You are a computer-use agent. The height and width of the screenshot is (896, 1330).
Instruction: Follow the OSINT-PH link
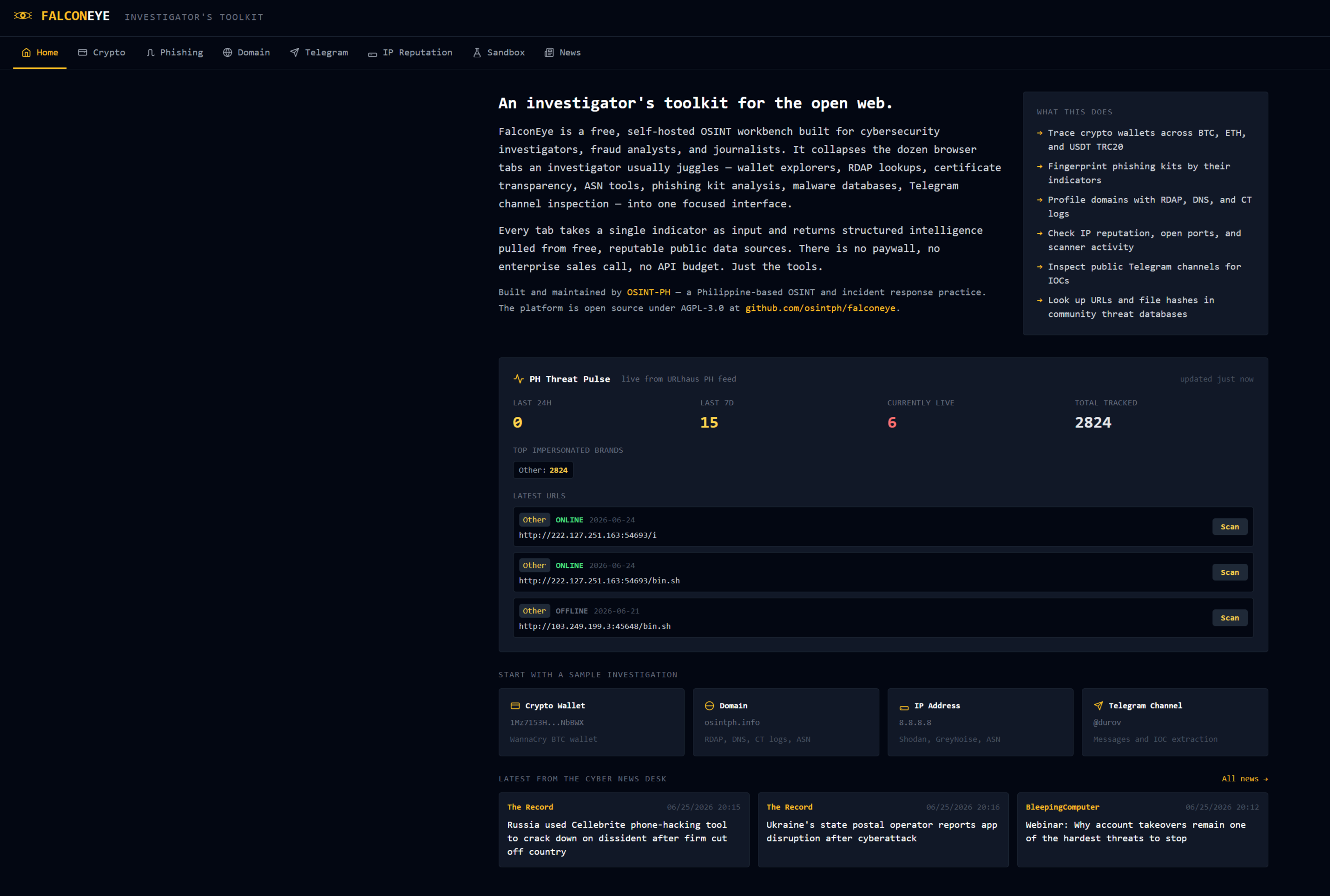(x=648, y=292)
